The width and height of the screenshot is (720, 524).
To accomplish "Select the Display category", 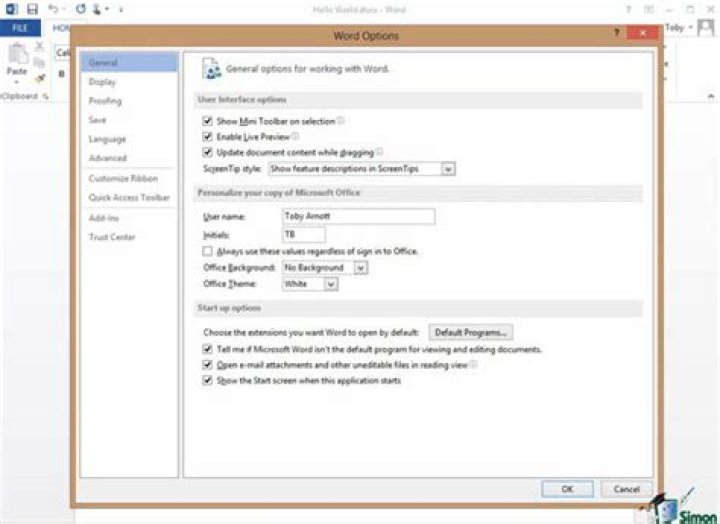I will coord(129,82).
